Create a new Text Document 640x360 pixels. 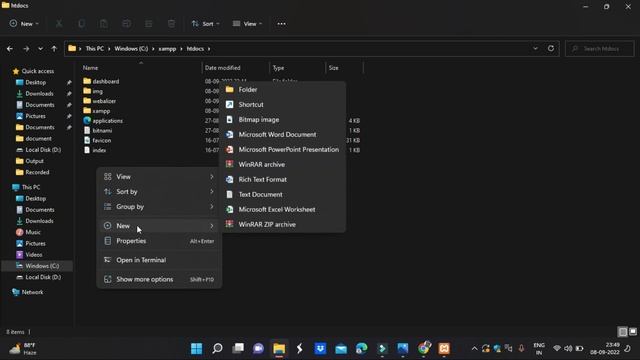pos(283,194)
